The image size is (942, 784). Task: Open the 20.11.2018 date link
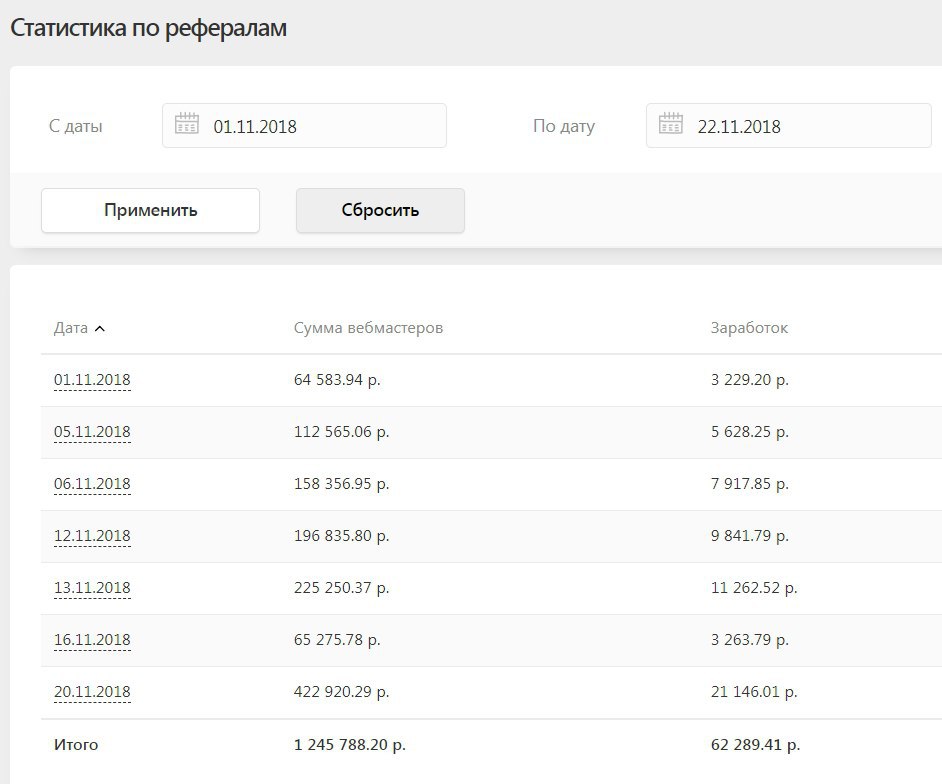[92, 692]
